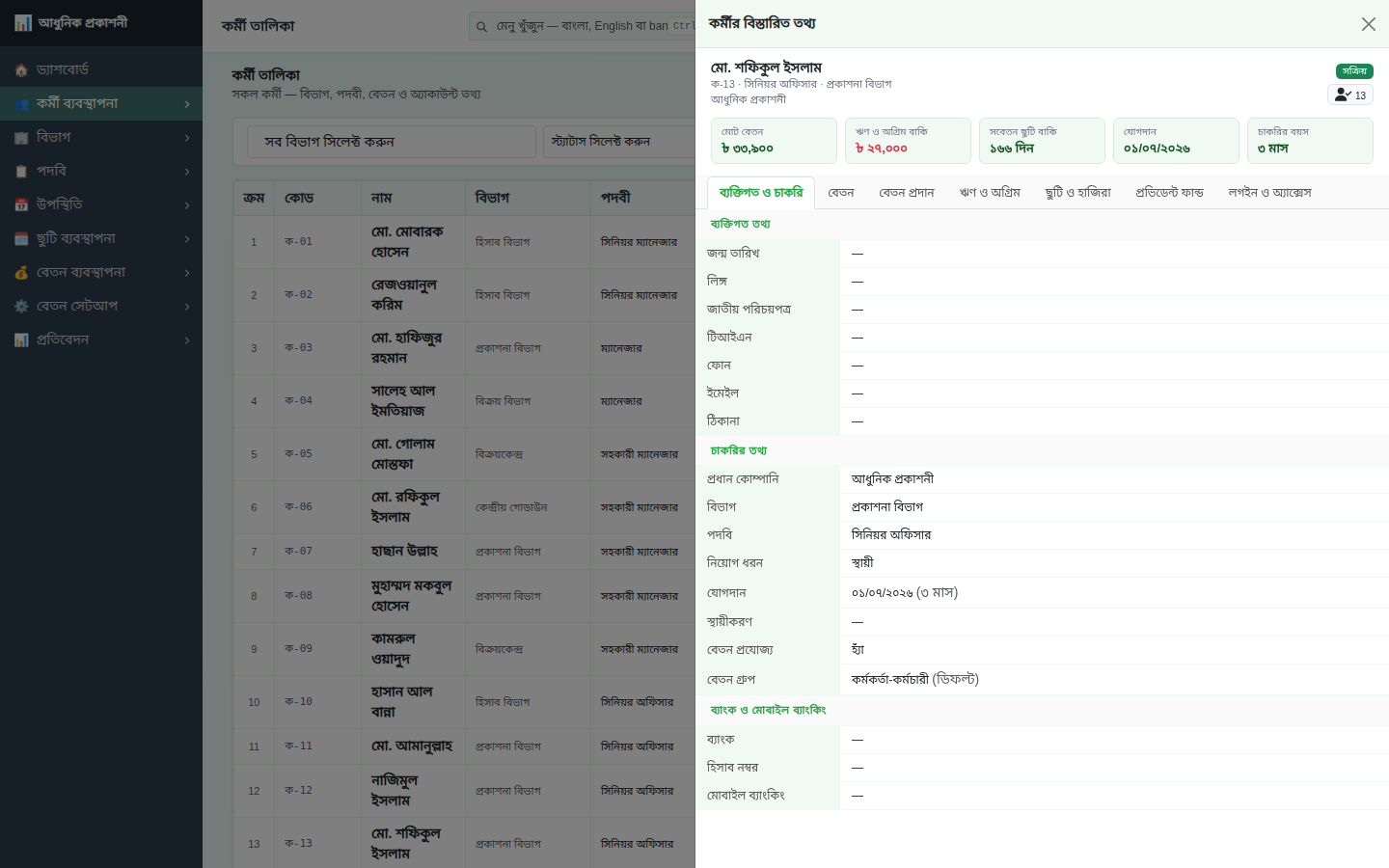Click the নাম column header
This screenshot has width=1389, height=868.
413,198
